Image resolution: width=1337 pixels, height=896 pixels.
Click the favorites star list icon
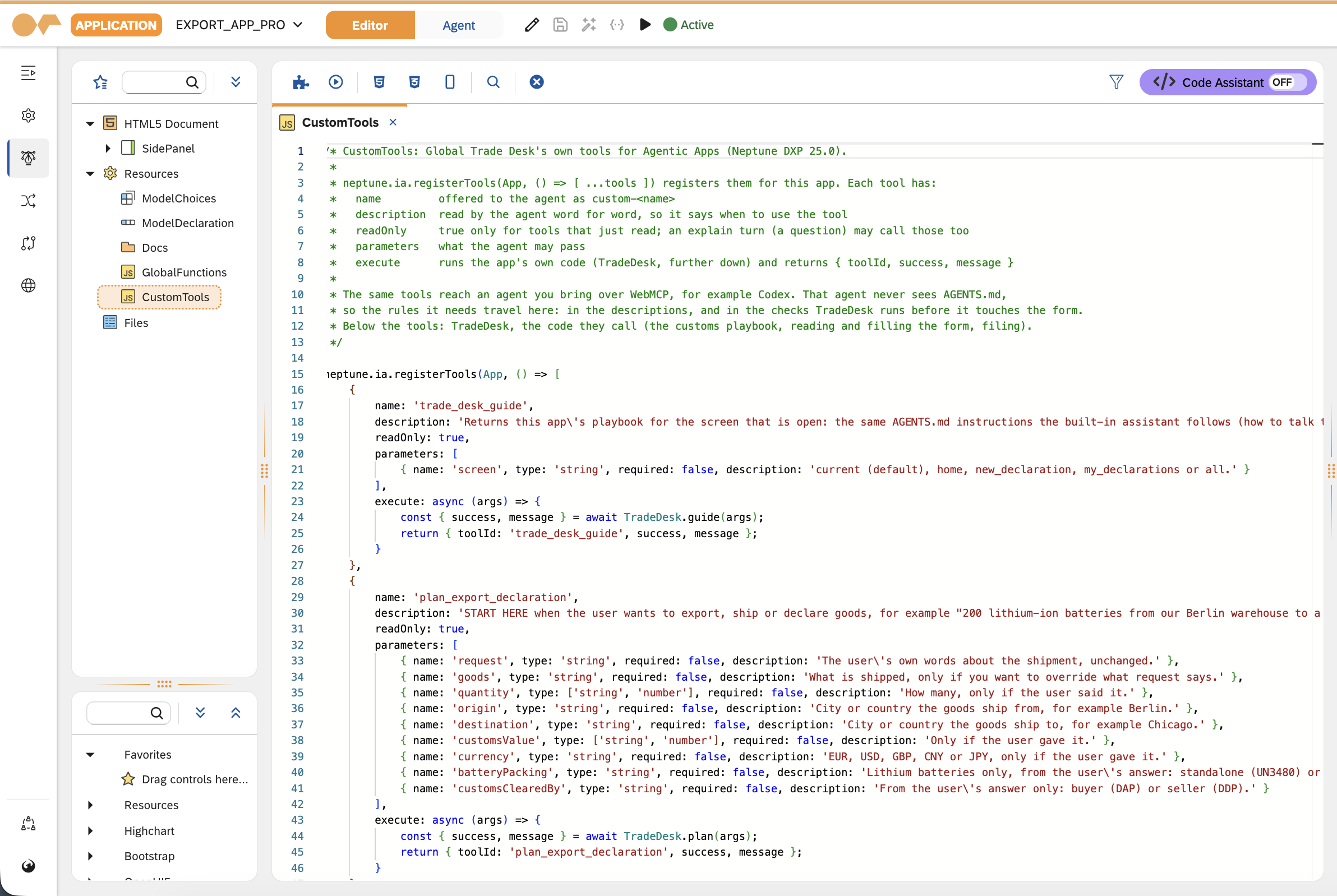pos(100,82)
